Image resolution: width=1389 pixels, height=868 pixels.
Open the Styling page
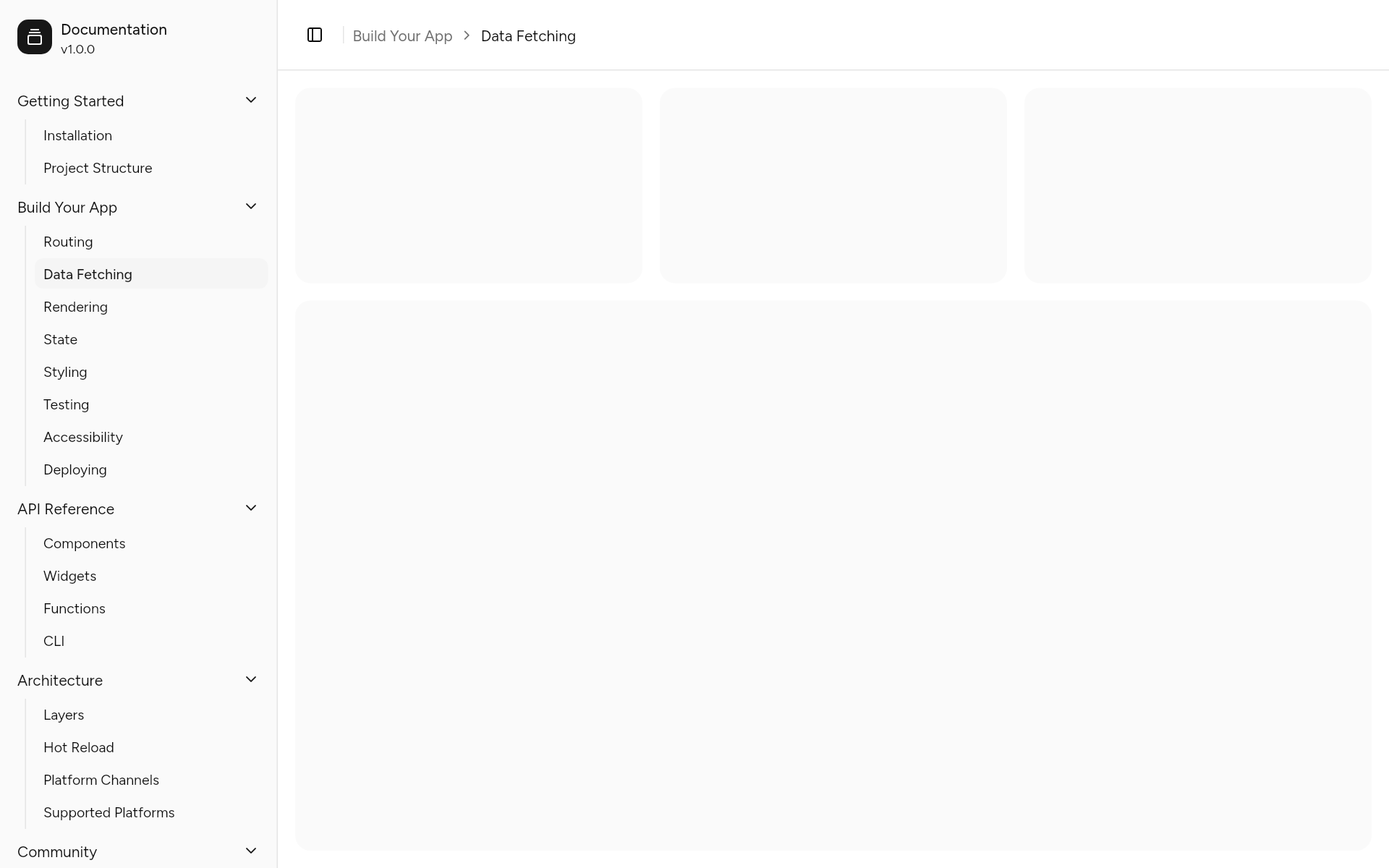pos(151,372)
